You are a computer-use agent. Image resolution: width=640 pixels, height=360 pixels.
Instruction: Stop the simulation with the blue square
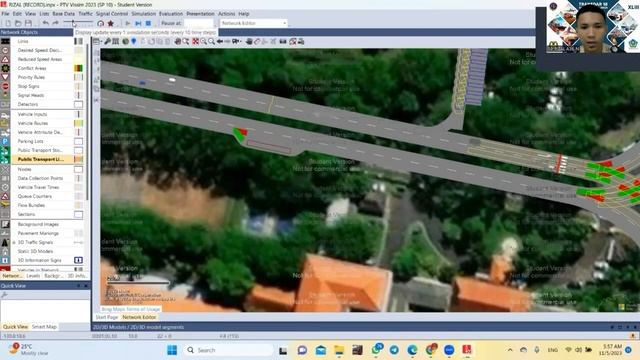149,23
